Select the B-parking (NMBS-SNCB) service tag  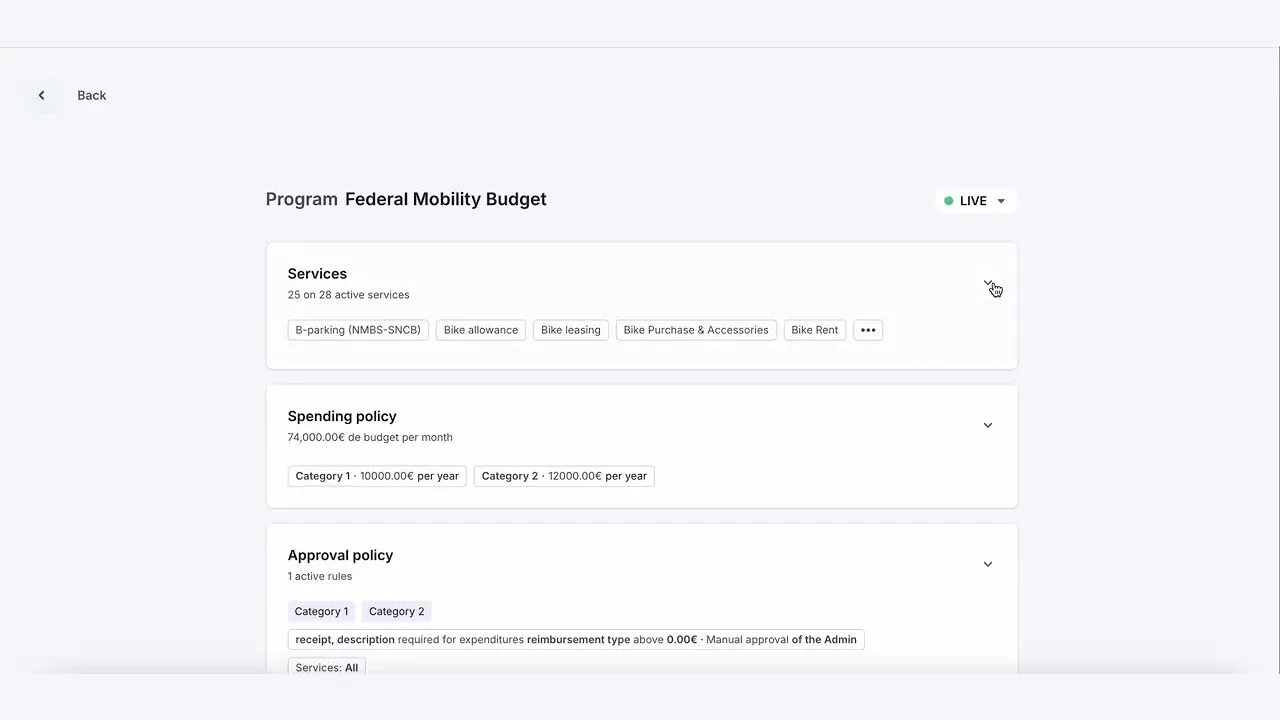click(358, 330)
